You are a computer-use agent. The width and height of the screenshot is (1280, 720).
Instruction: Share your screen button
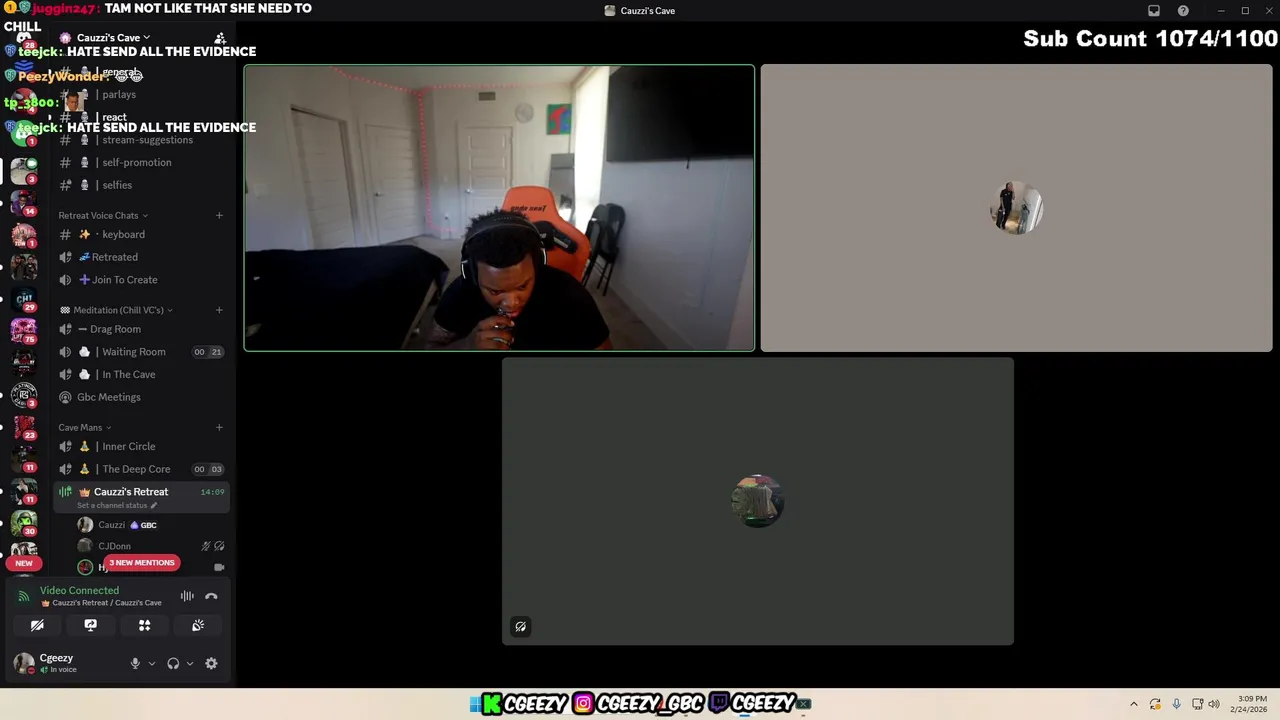[x=91, y=625]
